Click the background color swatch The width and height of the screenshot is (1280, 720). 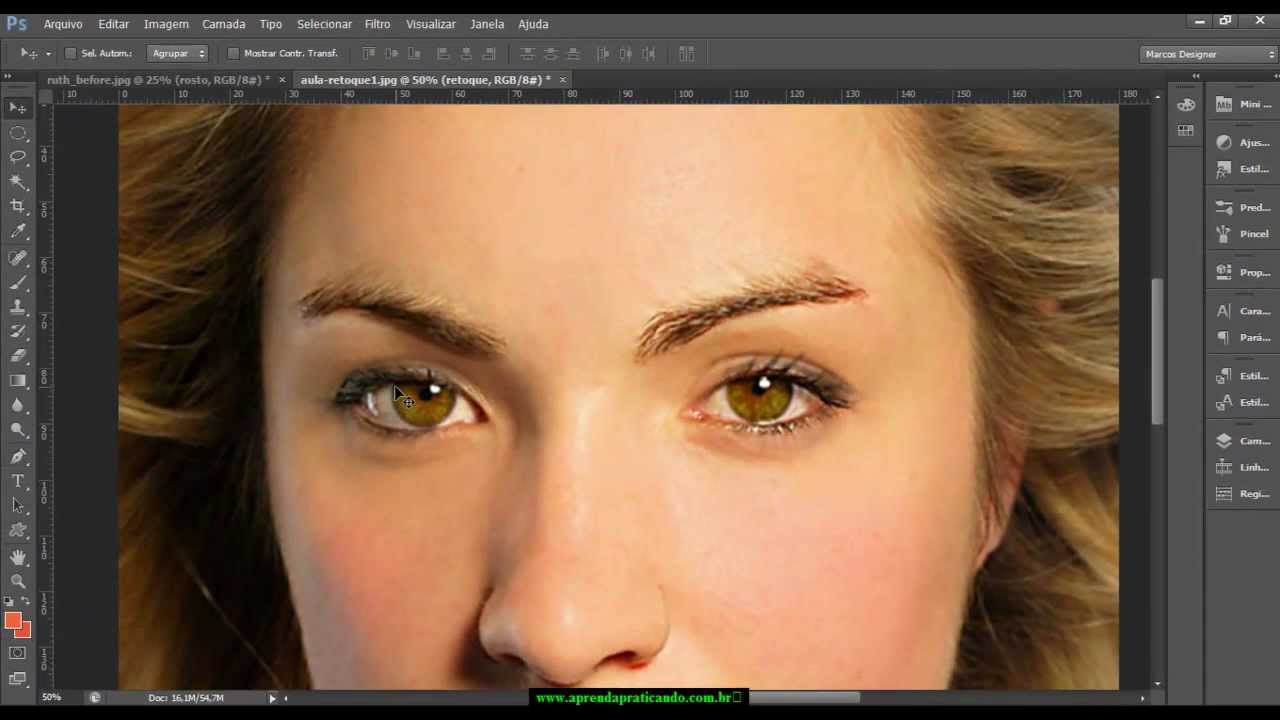(25, 632)
